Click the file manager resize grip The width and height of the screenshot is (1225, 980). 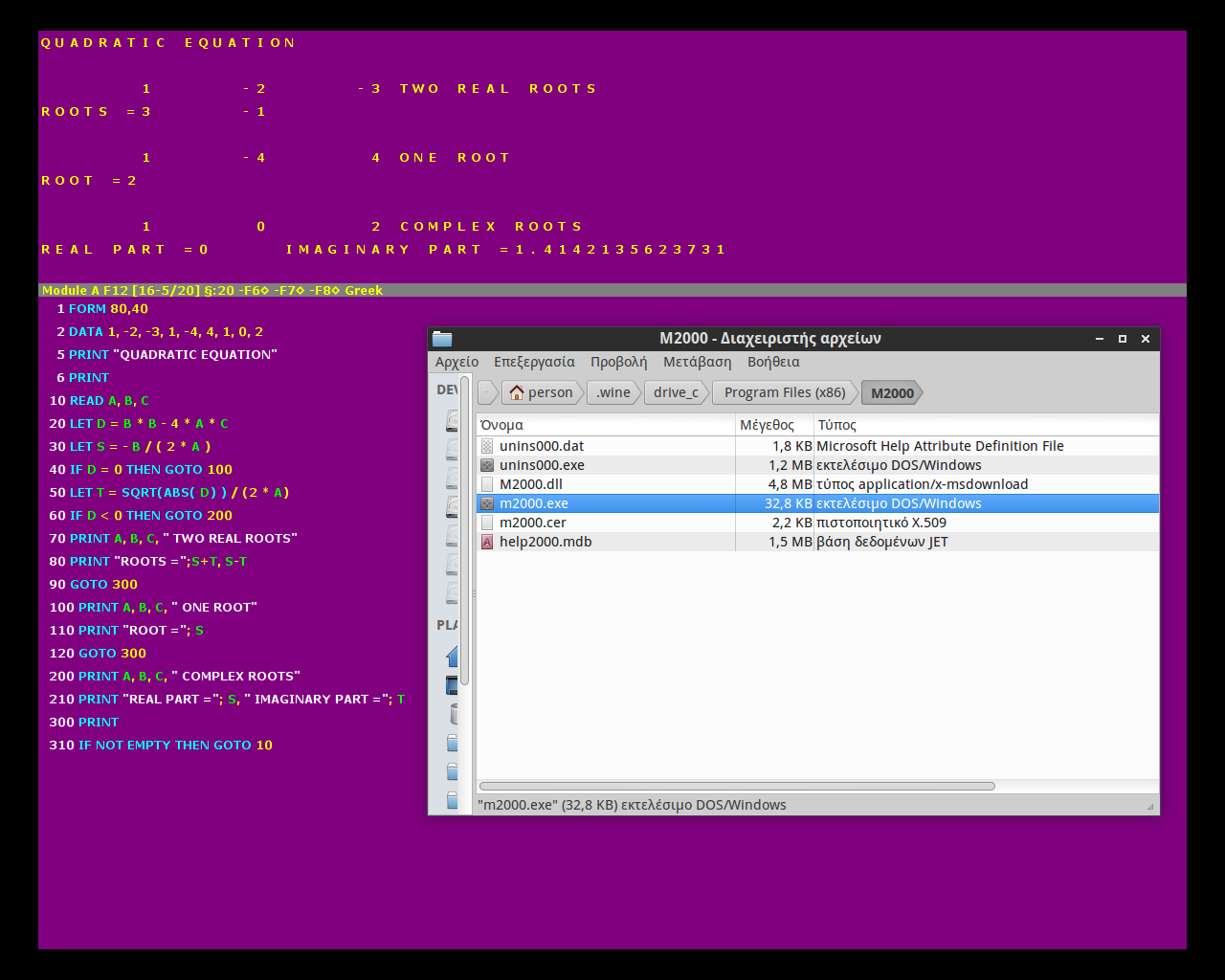click(x=1150, y=807)
